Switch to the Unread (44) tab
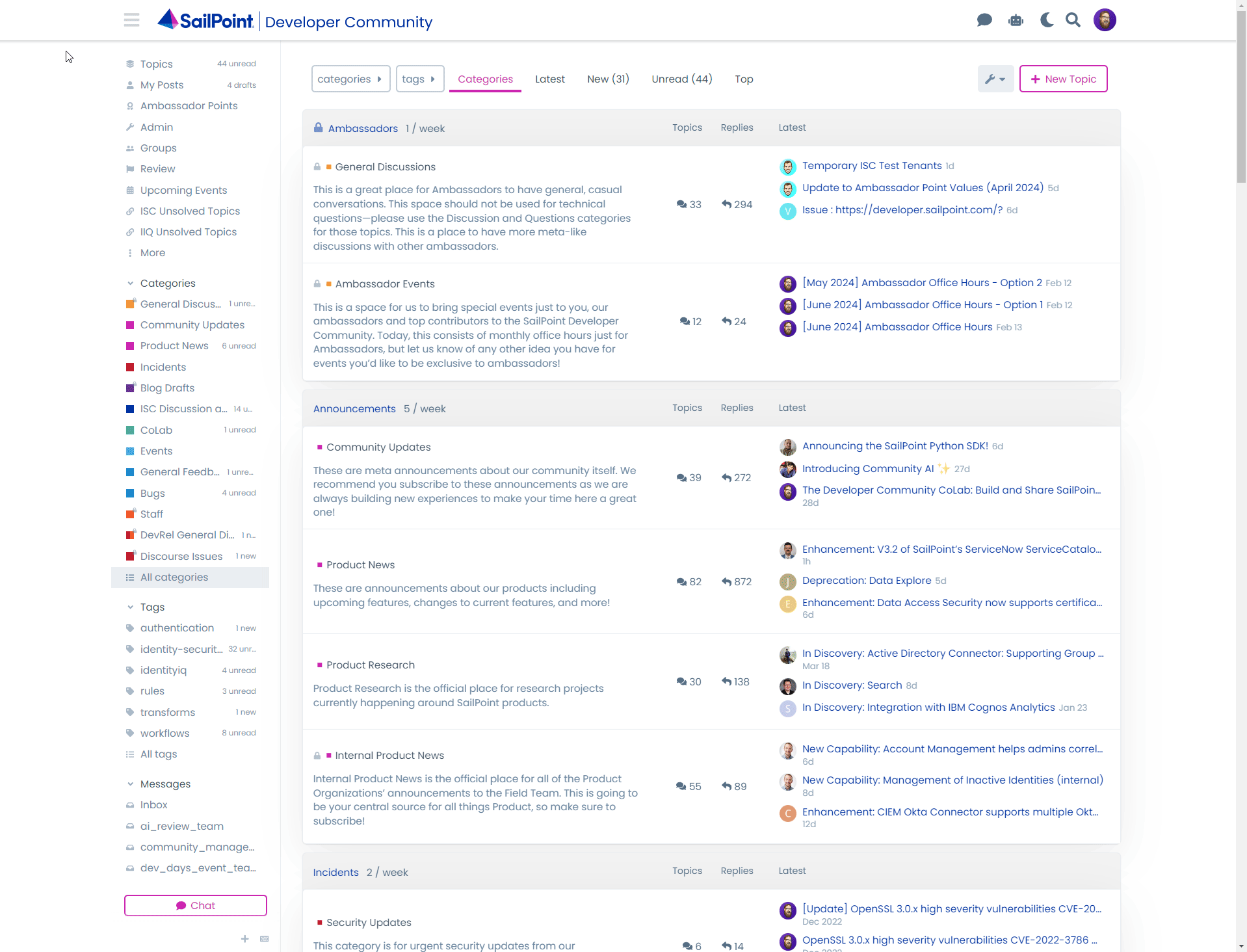This screenshot has height=952, width=1247. point(682,79)
